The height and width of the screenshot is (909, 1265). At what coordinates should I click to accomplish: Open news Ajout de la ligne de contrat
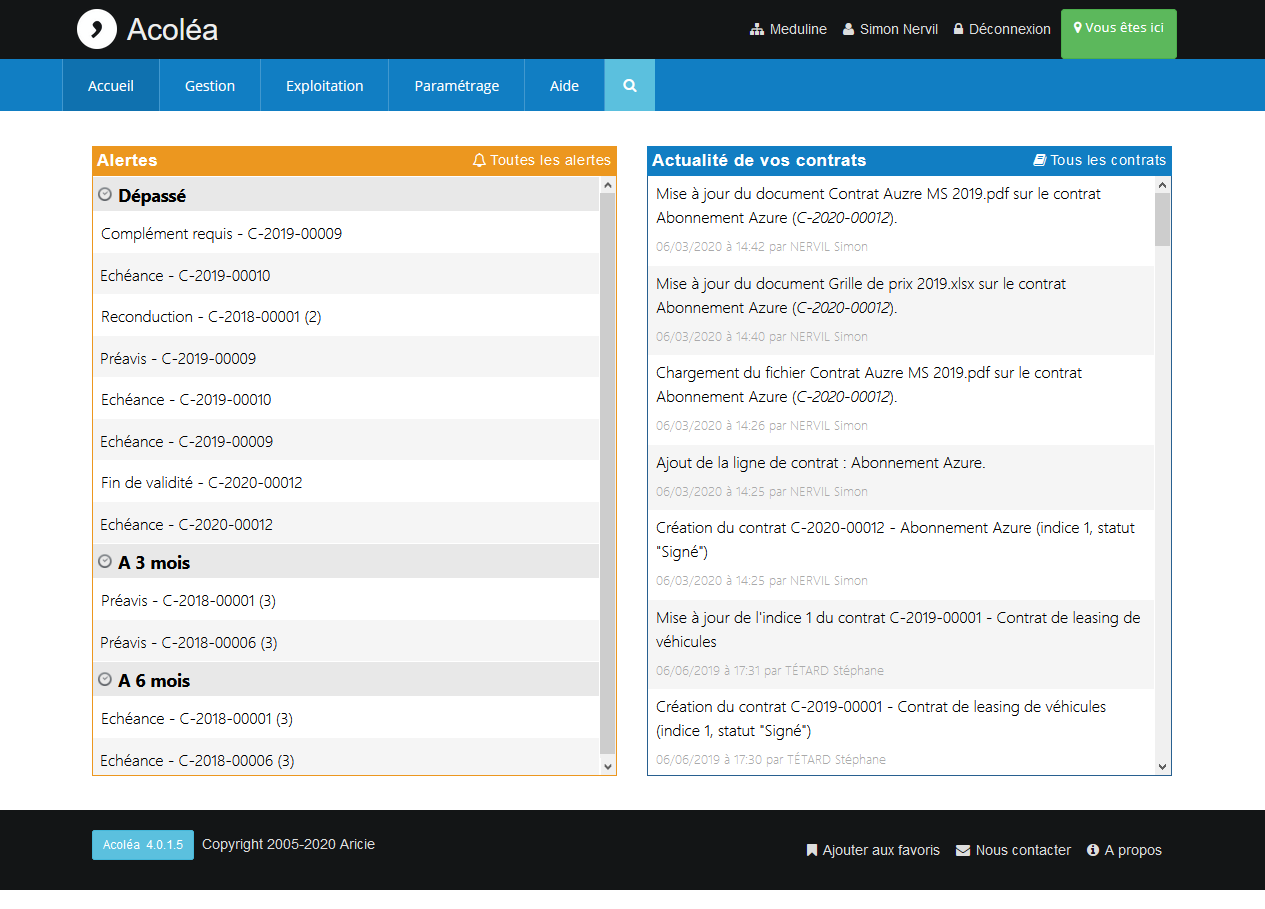(901, 477)
